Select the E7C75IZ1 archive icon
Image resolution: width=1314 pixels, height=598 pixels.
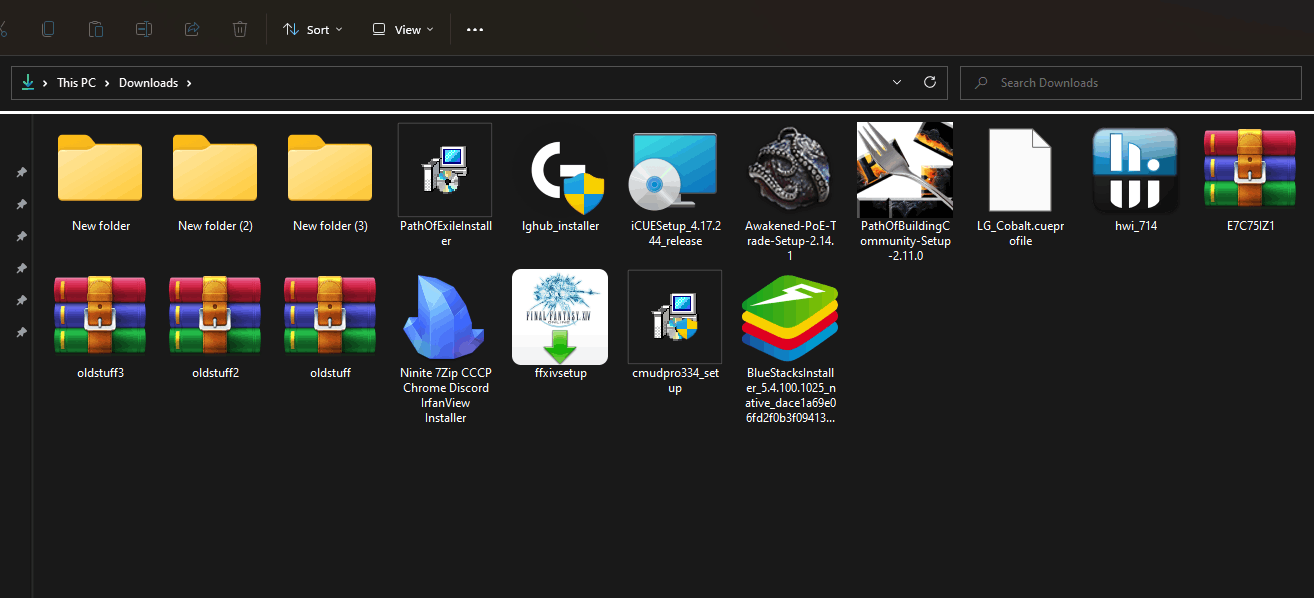[1250, 170]
